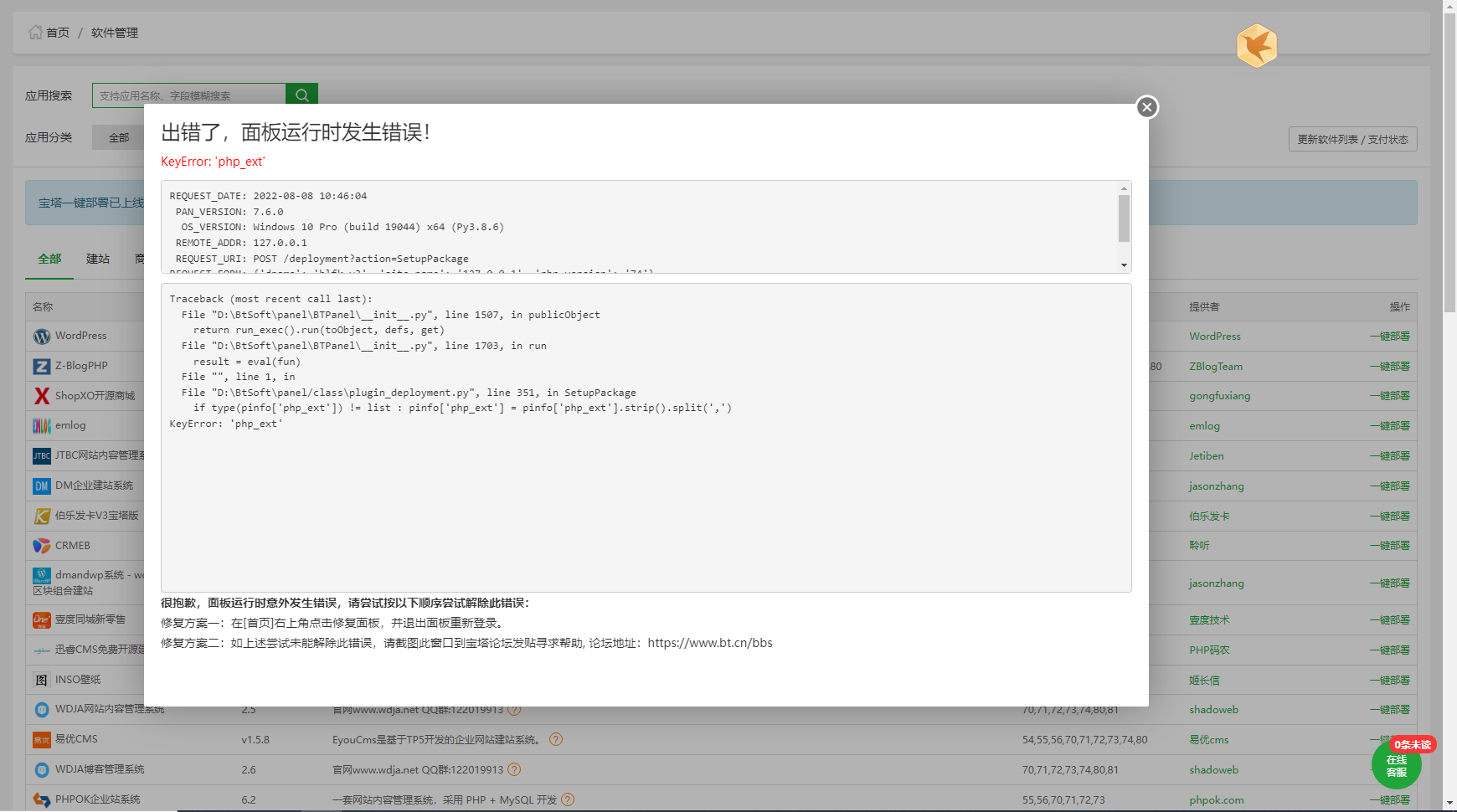Click the home breadcrumb icon

tap(35, 32)
